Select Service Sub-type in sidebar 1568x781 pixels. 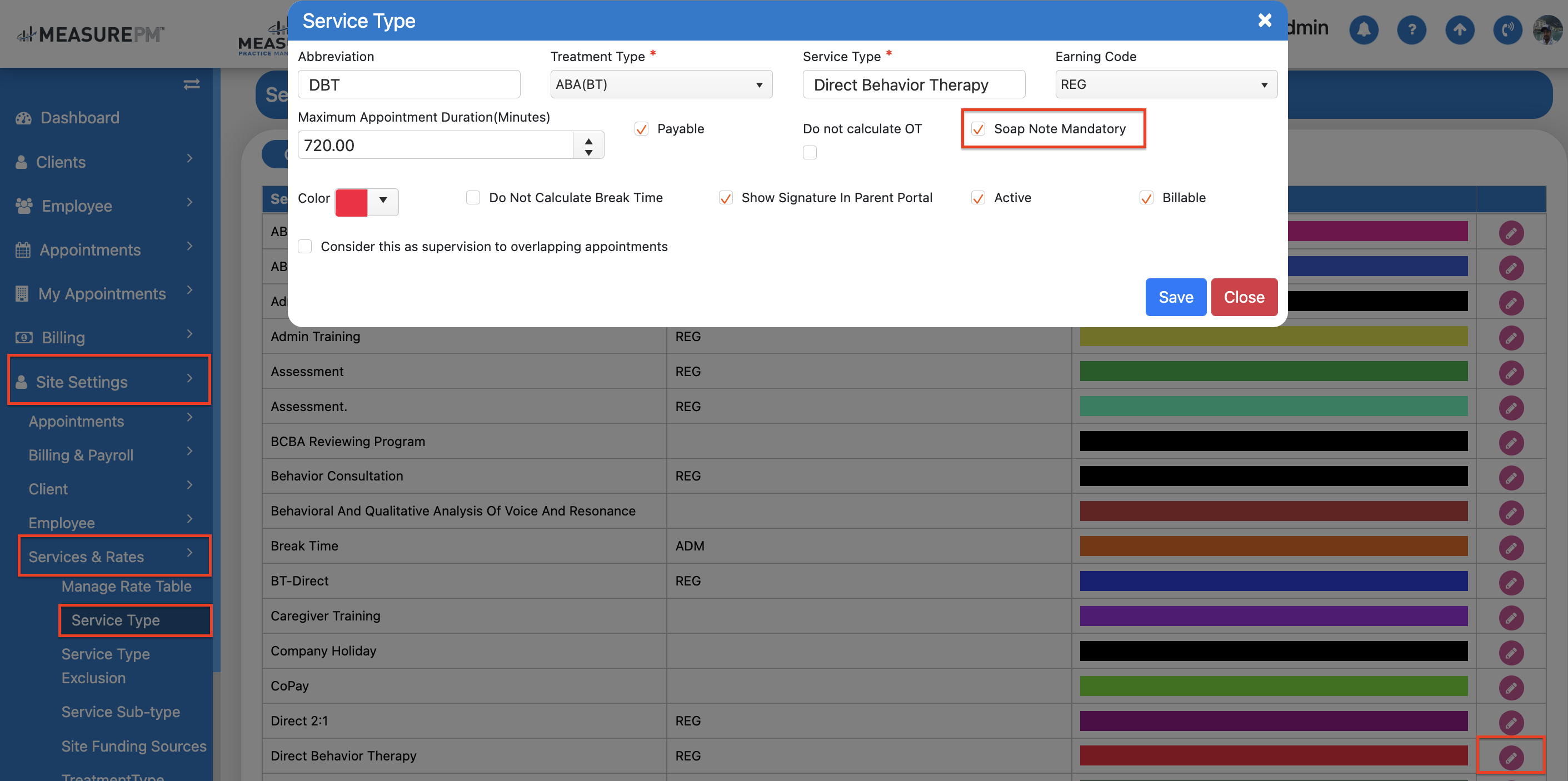tap(121, 712)
